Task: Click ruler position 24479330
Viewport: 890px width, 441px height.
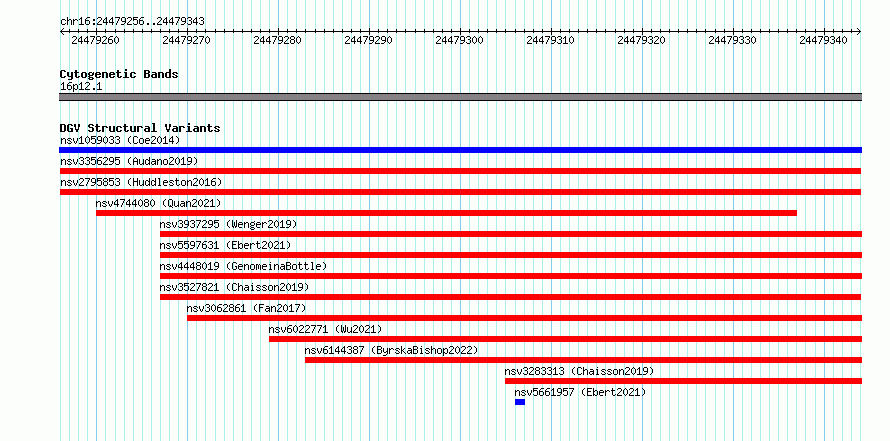Action: tap(733, 40)
